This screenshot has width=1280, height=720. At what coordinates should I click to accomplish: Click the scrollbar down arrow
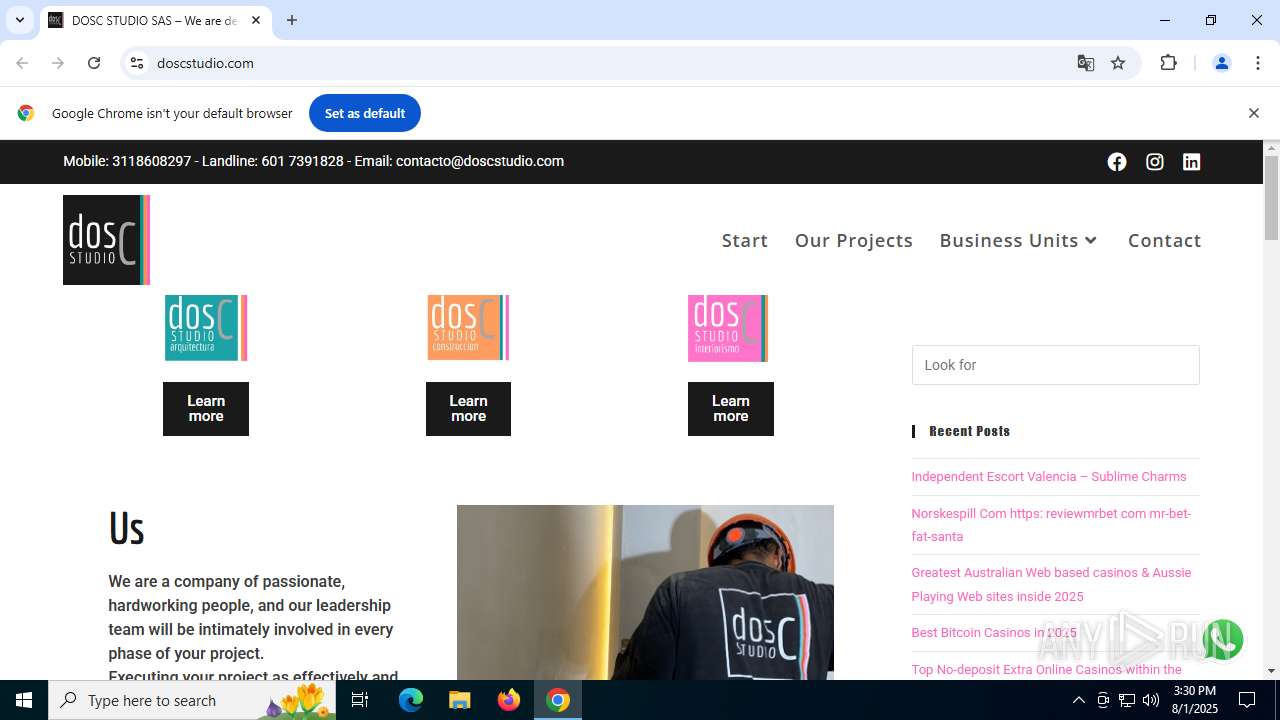coord(1271,671)
